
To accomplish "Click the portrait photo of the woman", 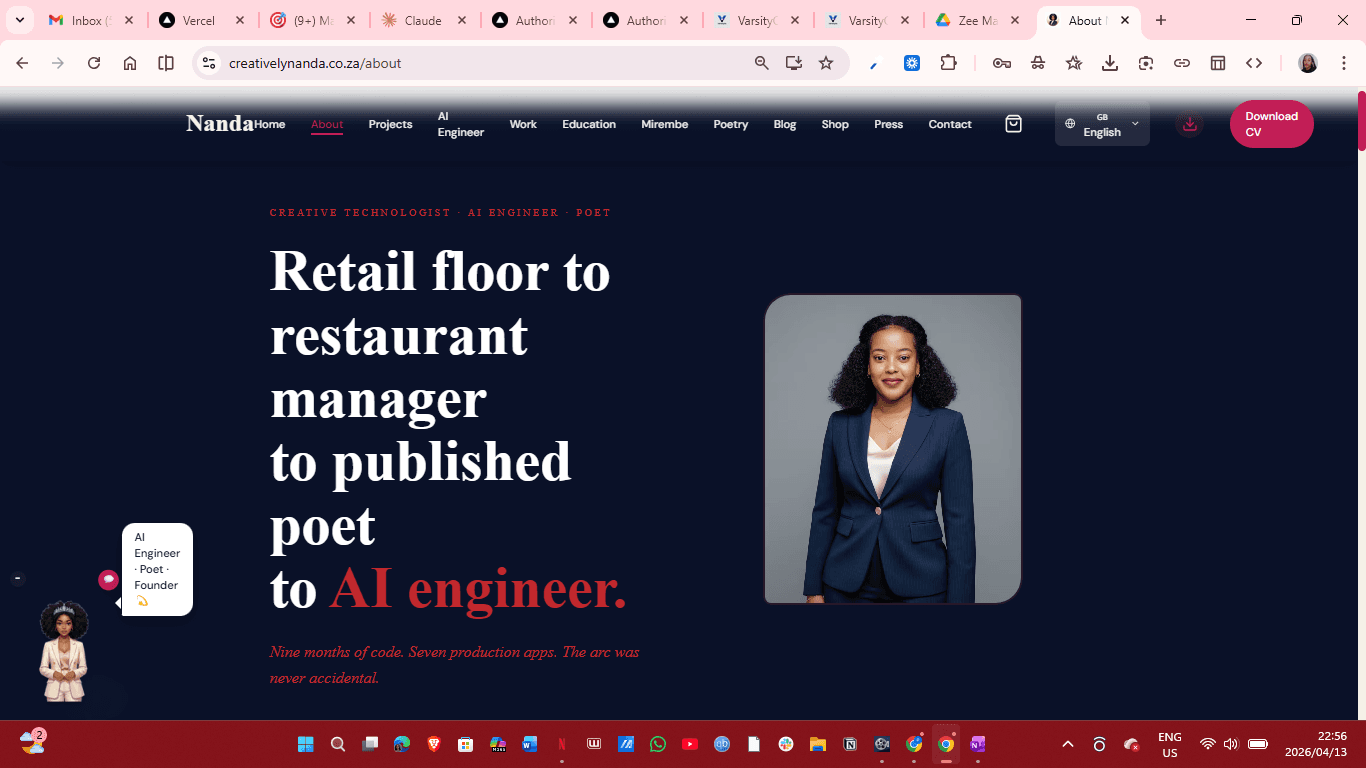I will 893,449.
